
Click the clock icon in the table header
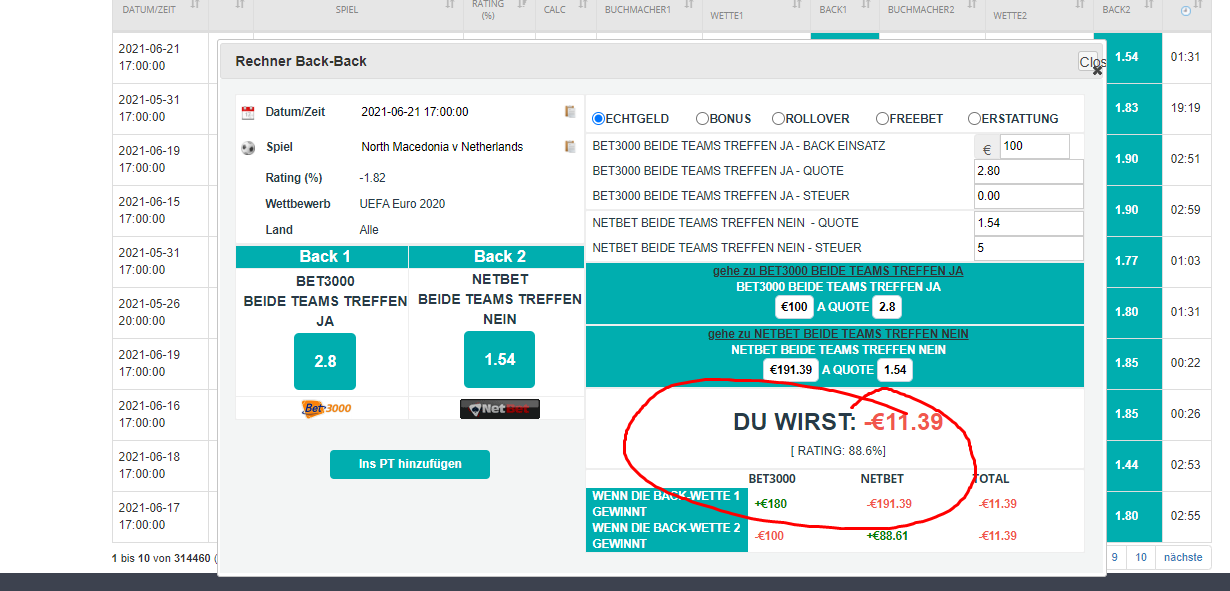point(1185,10)
